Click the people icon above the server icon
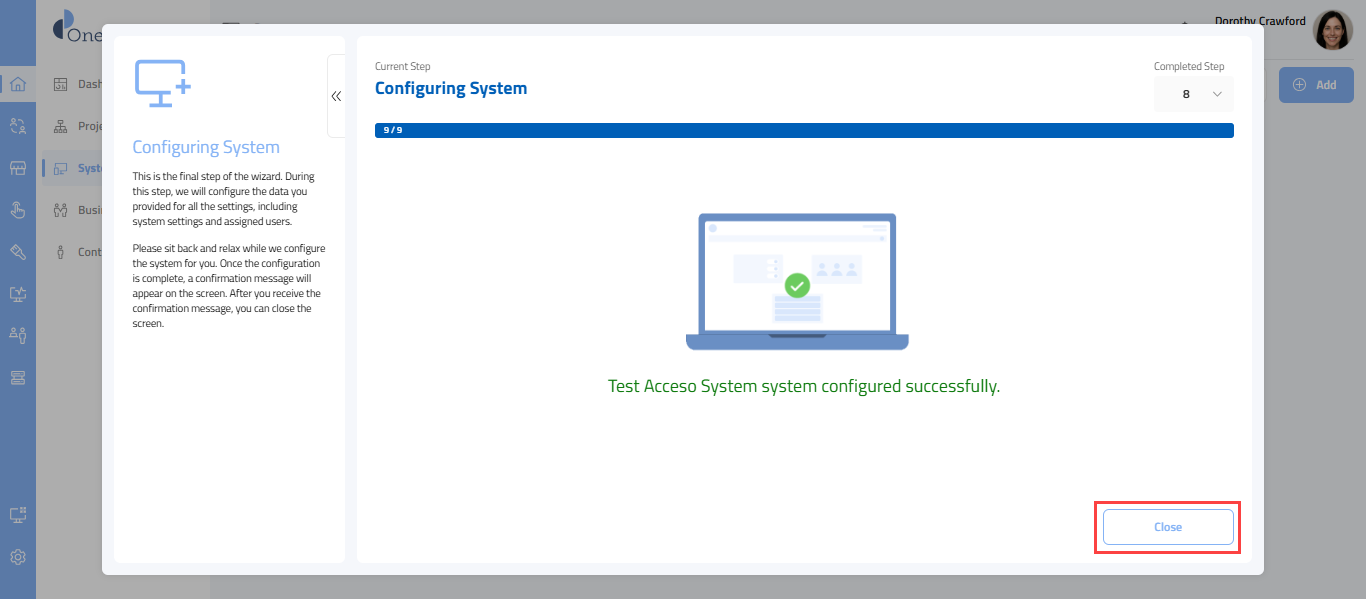 tap(18, 335)
